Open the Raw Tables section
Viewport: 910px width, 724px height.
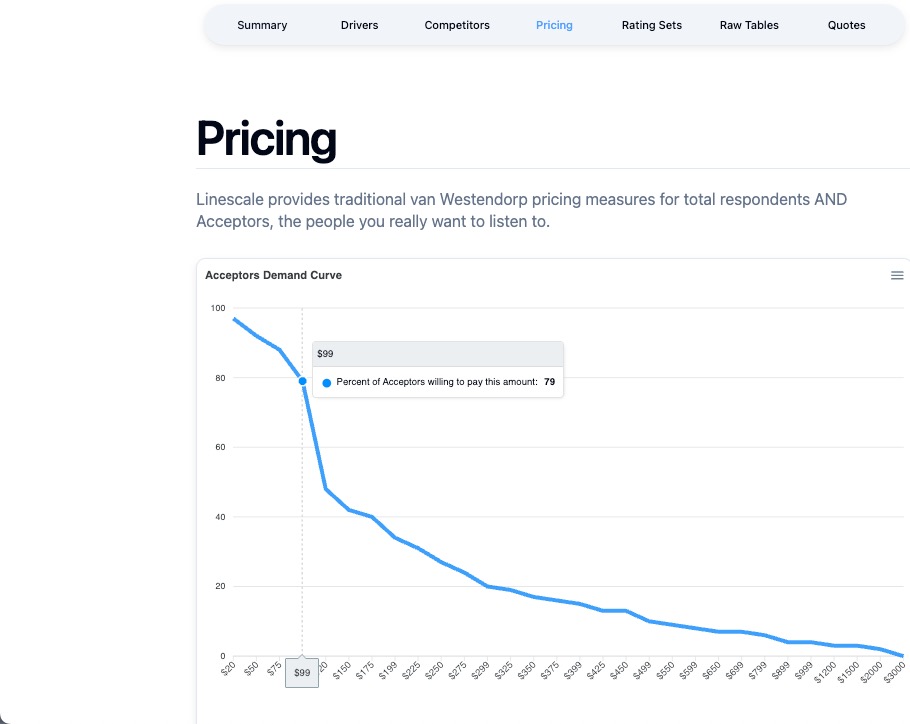coord(748,25)
